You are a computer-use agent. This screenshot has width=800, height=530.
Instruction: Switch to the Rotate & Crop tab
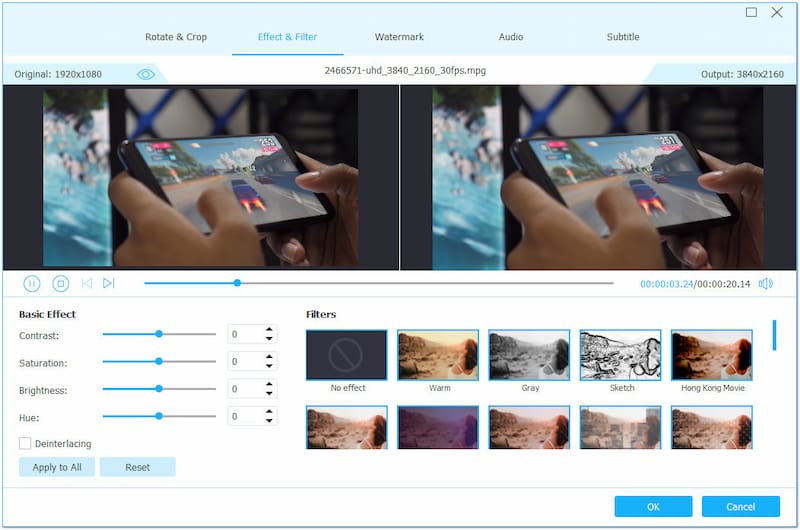(x=175, y=37)
